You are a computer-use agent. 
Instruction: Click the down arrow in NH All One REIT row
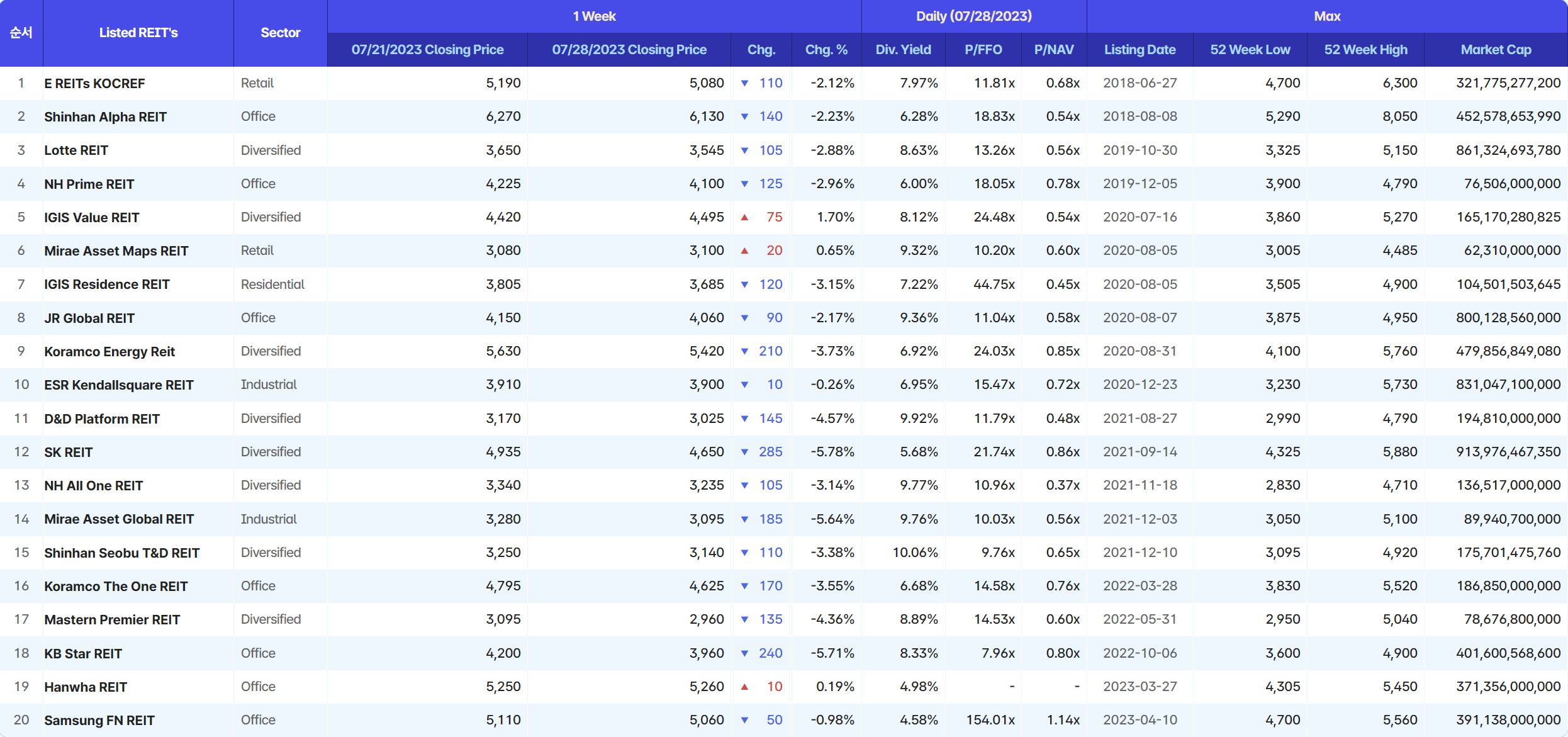(x=744, y=485)
